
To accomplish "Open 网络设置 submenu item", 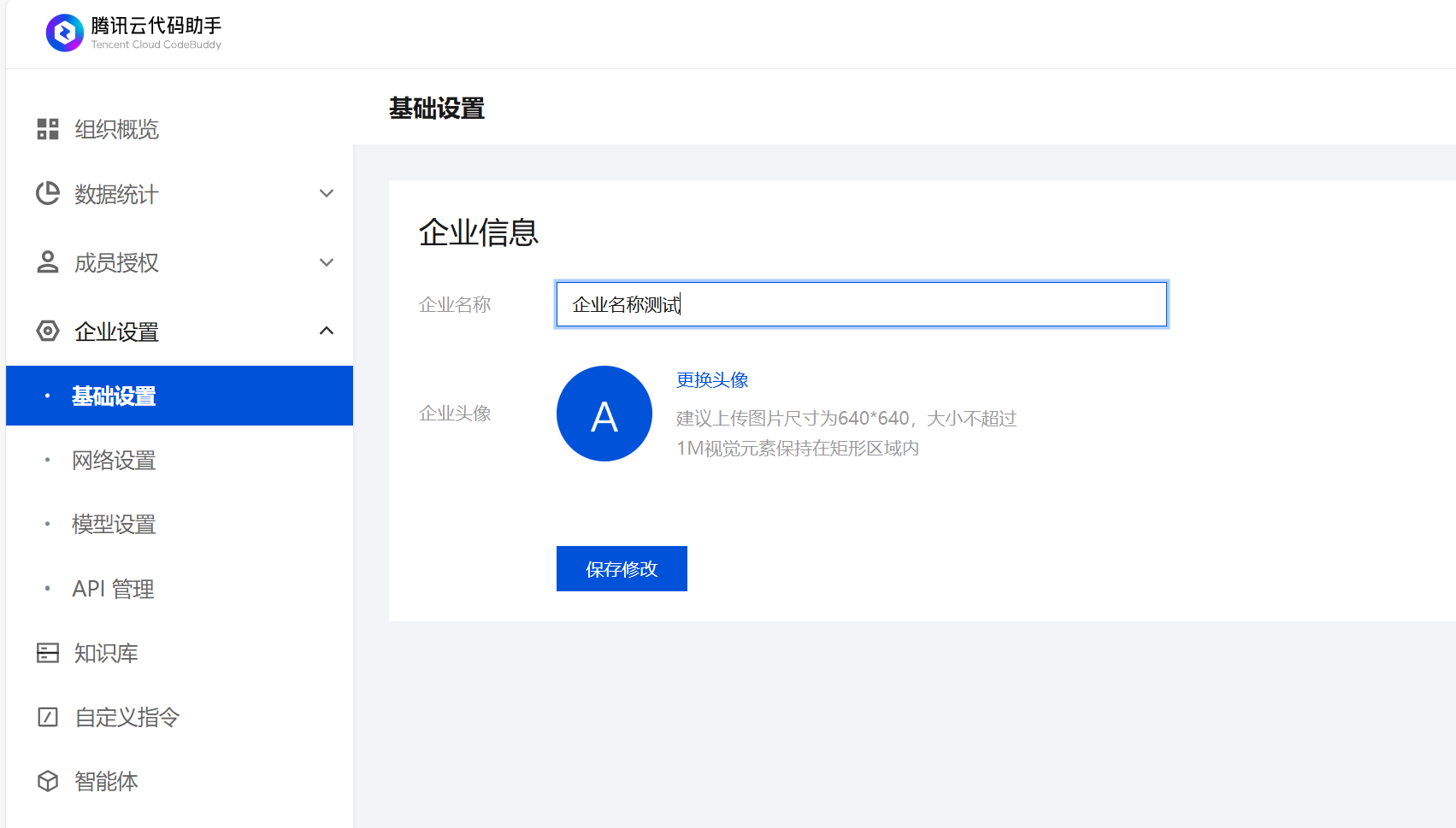I will (x=114, y=461).
